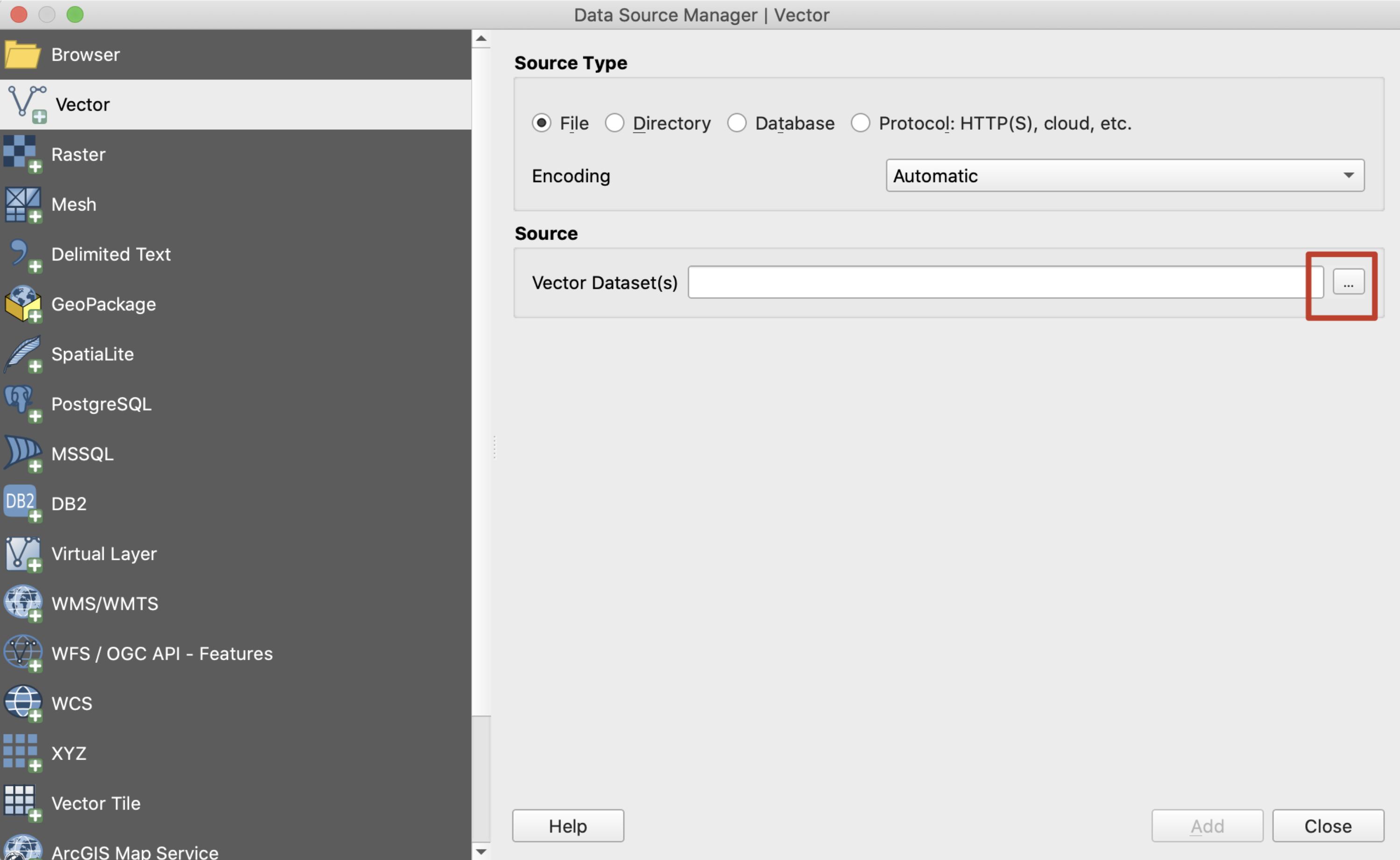Choose the Database source type option
Viewport: 1400px width, 860px height.
(737, 123)
